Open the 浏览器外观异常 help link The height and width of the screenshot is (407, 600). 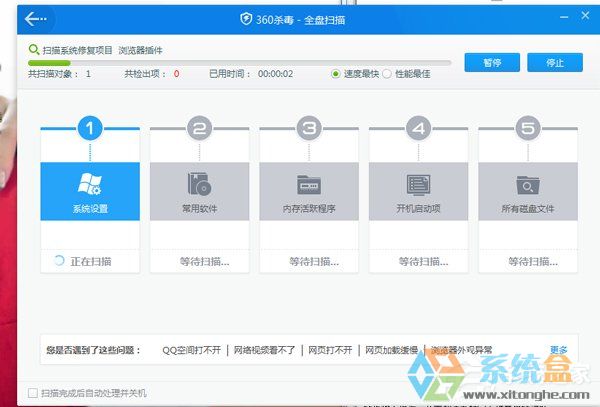tap(461, 350)
